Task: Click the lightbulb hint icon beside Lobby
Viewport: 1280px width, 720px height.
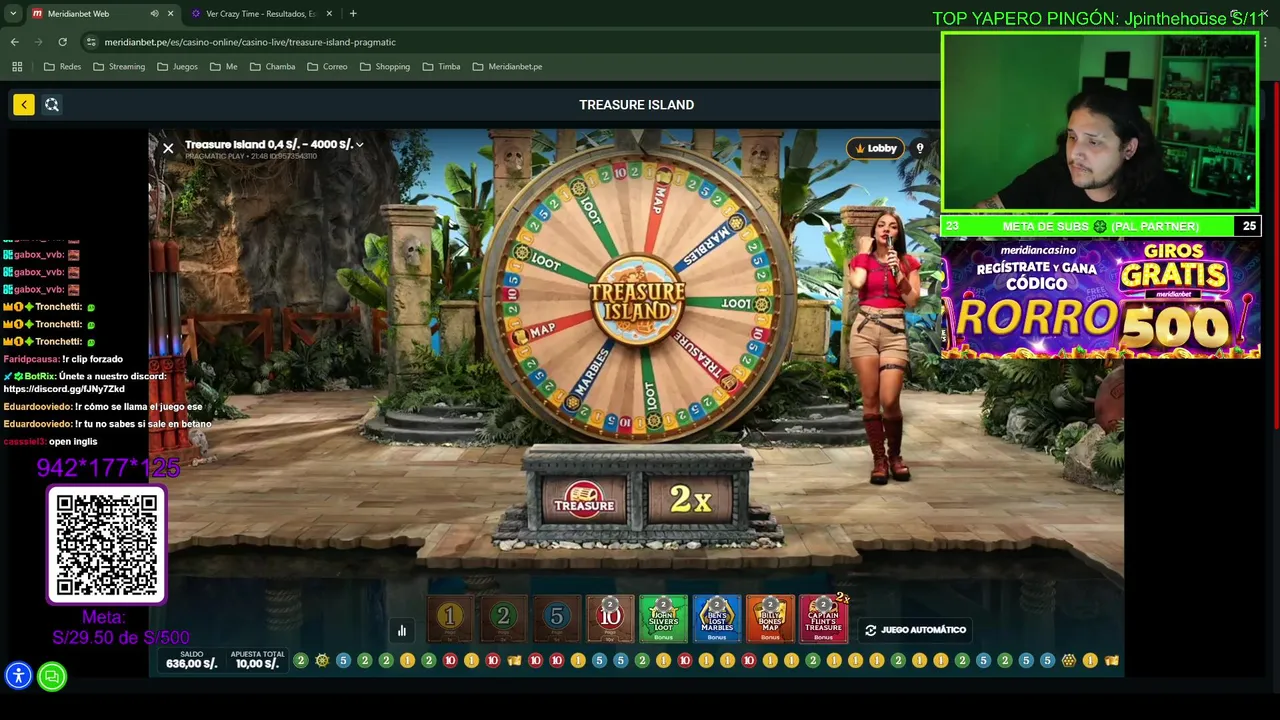Action: 920,148
